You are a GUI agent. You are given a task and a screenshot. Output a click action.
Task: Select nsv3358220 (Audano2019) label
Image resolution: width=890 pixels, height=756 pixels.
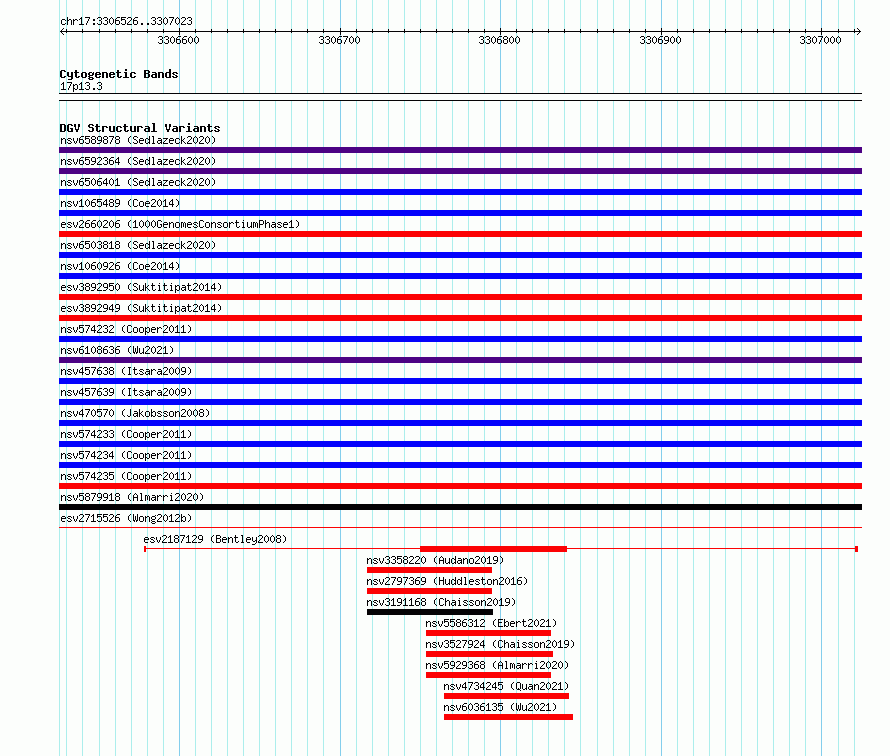pos(435,560)
